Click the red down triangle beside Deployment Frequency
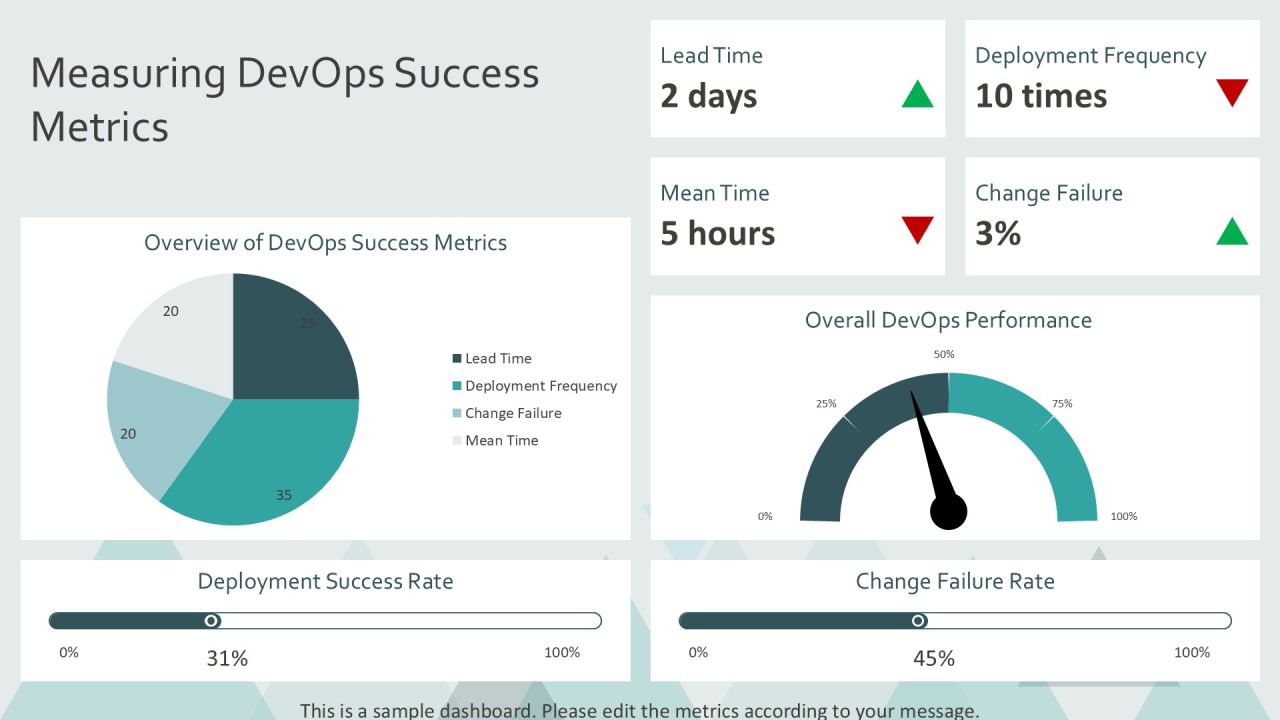The height and width of the screenshot is (720, 1280). coord(1232,94)
